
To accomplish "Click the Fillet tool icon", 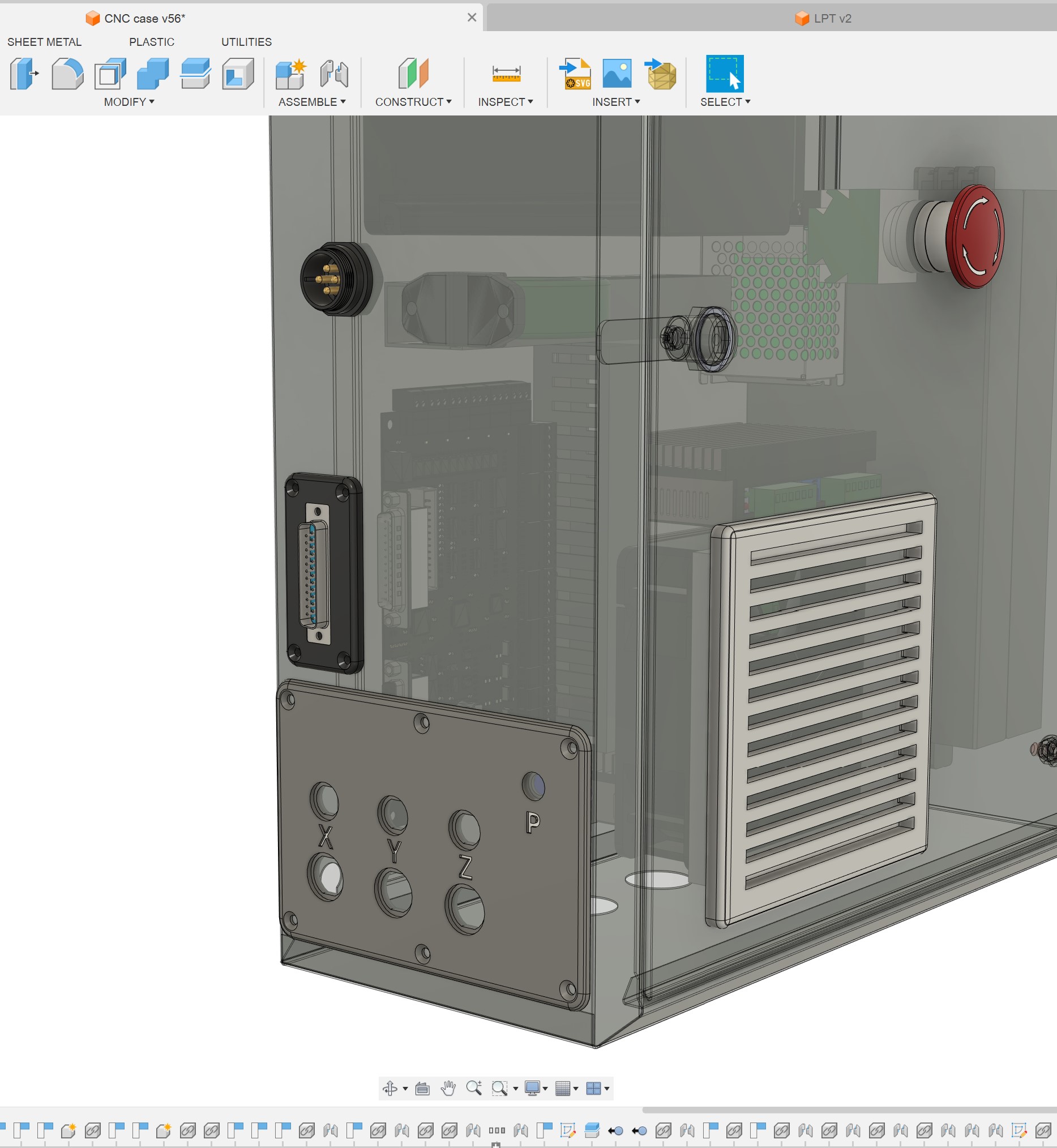I will point(67,74).
